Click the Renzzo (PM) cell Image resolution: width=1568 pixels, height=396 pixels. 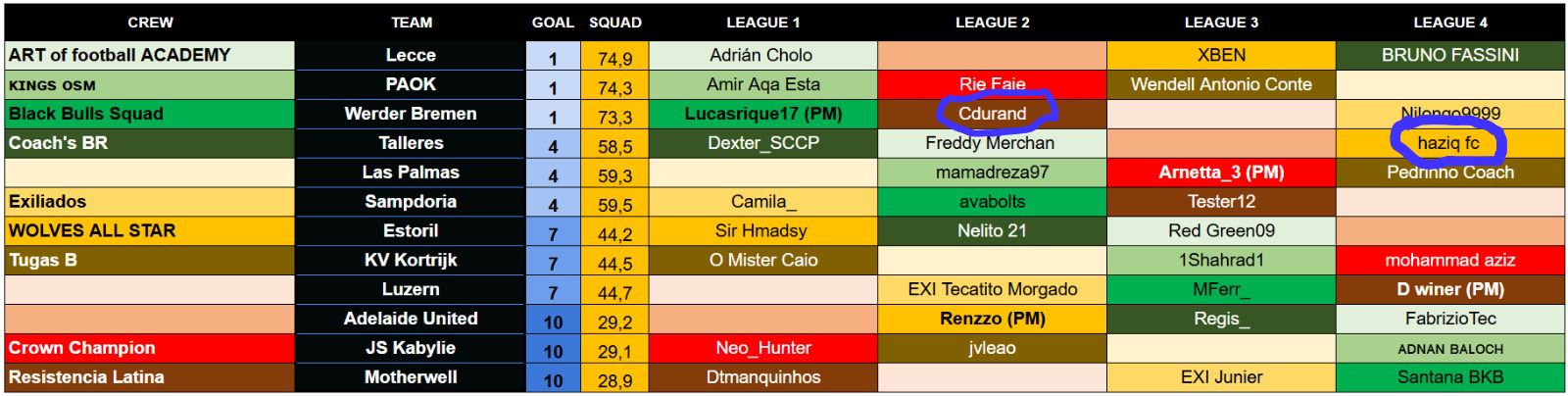[x=992, y=319]
